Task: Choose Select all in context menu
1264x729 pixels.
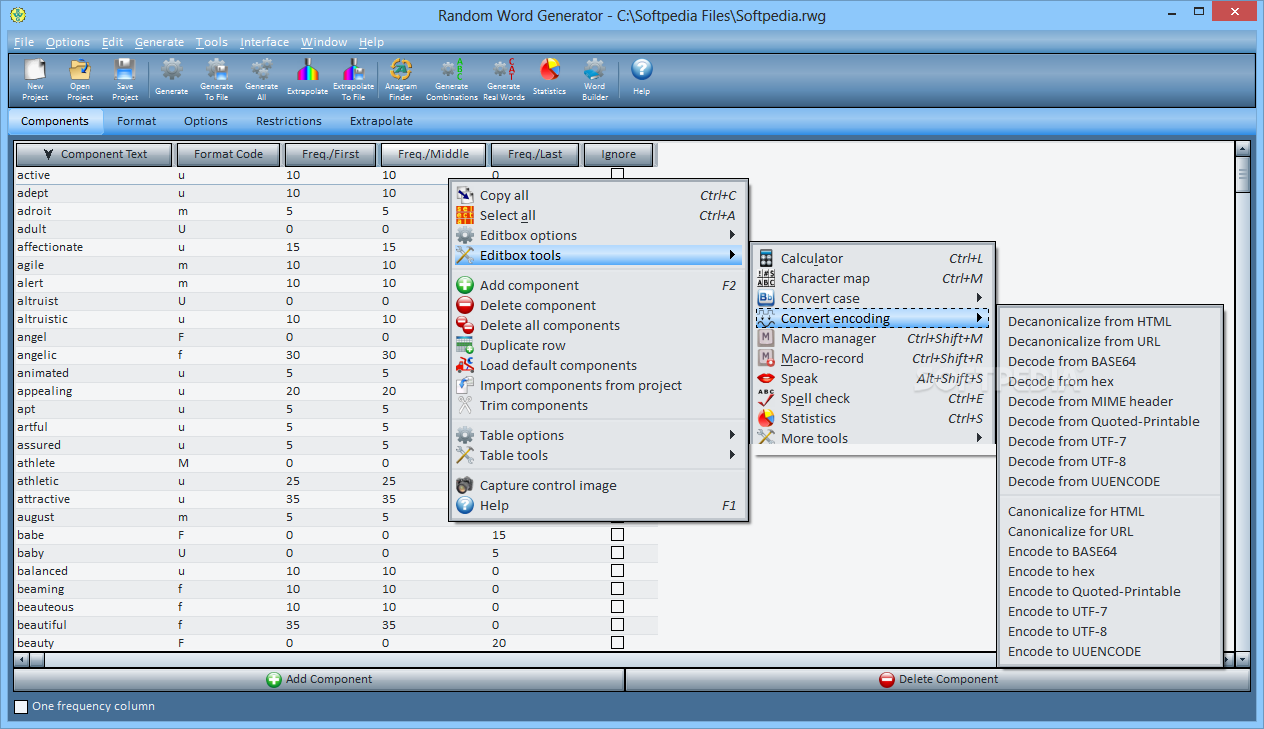Action: (x=598, y=215)
